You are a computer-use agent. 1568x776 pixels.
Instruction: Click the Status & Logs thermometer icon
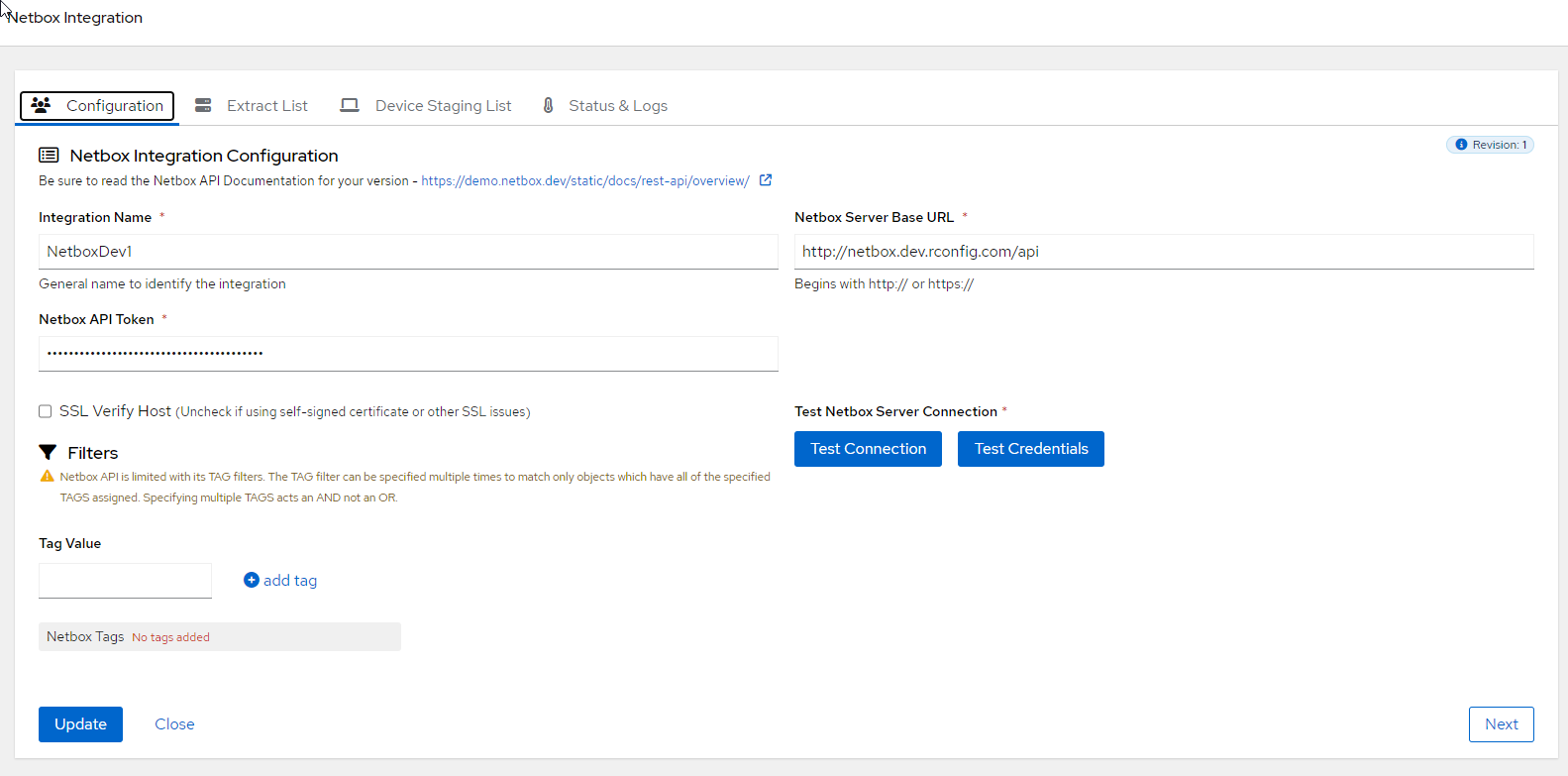[548, 105]
